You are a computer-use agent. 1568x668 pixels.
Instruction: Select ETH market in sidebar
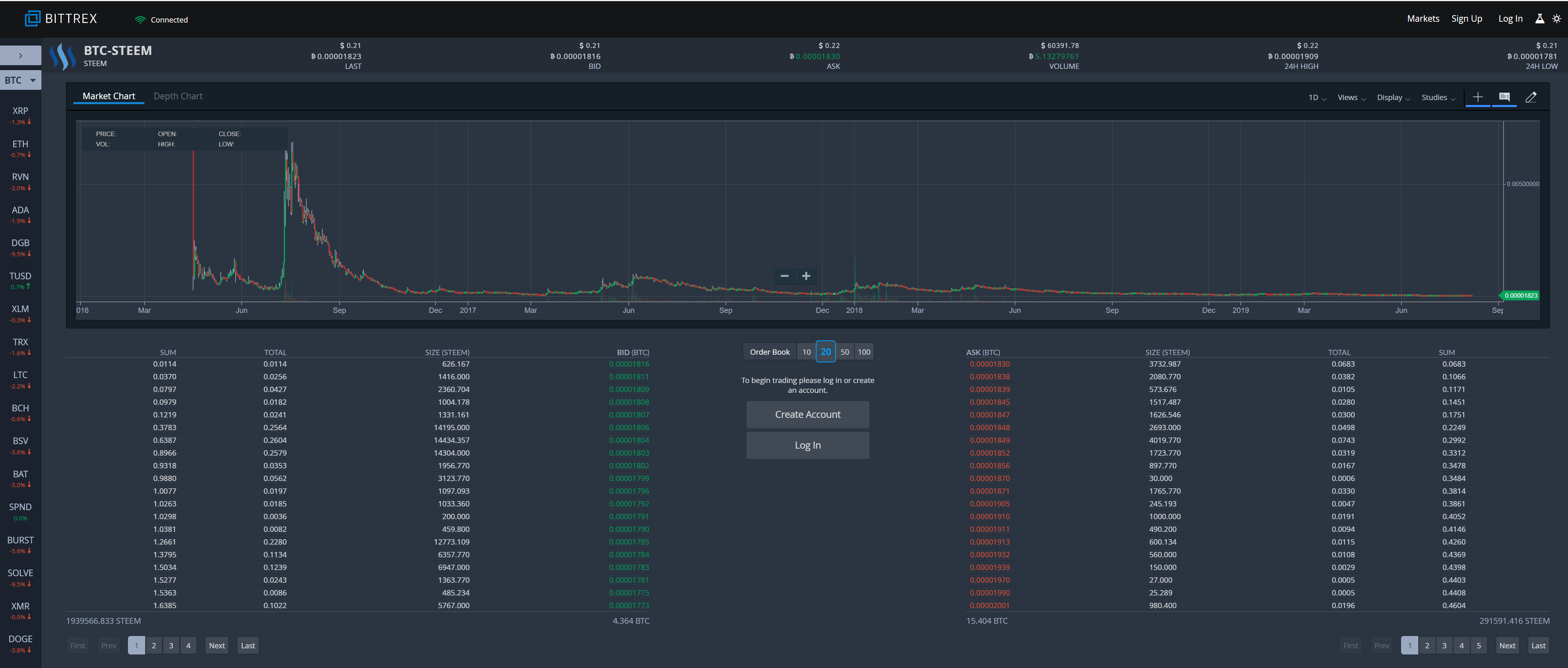click(20, 148)
